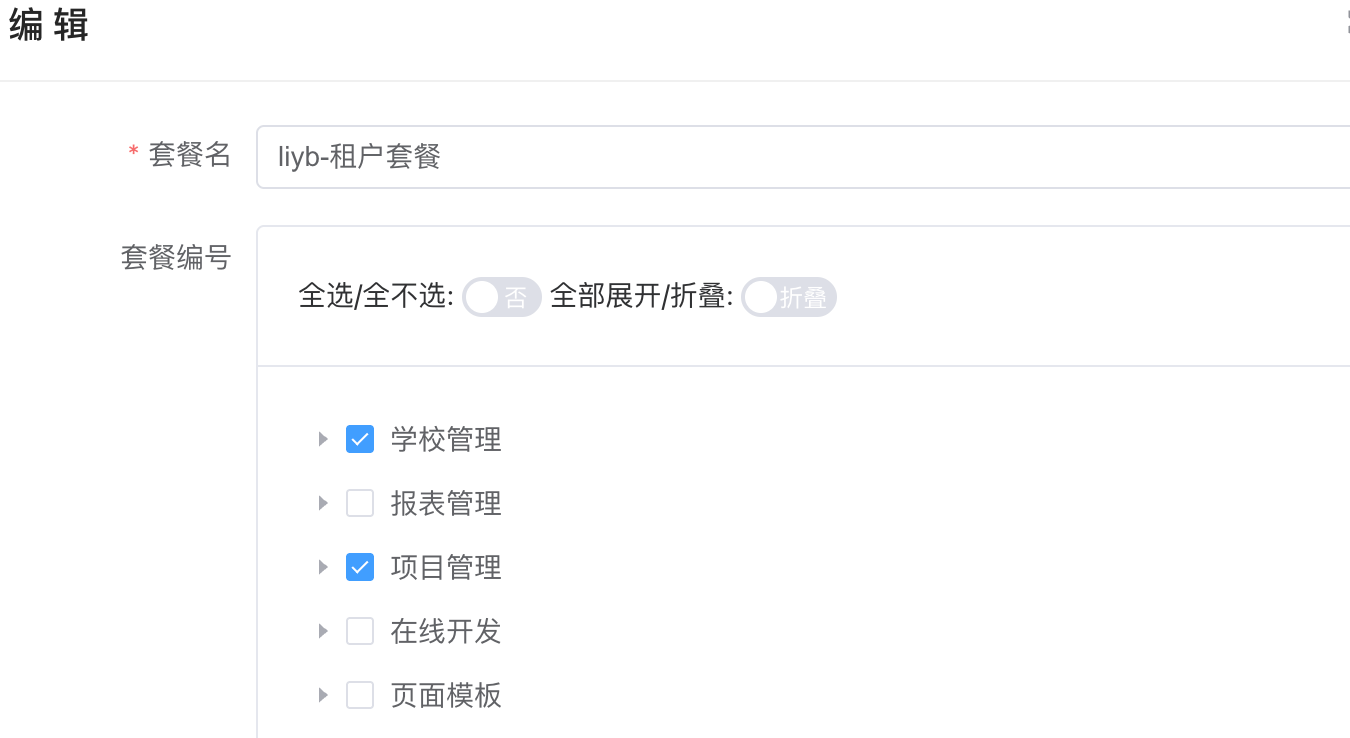Tick the 页面模板 checkbox
The width and height of the screenshot is (1350, 738).
[x=360, y=695]
